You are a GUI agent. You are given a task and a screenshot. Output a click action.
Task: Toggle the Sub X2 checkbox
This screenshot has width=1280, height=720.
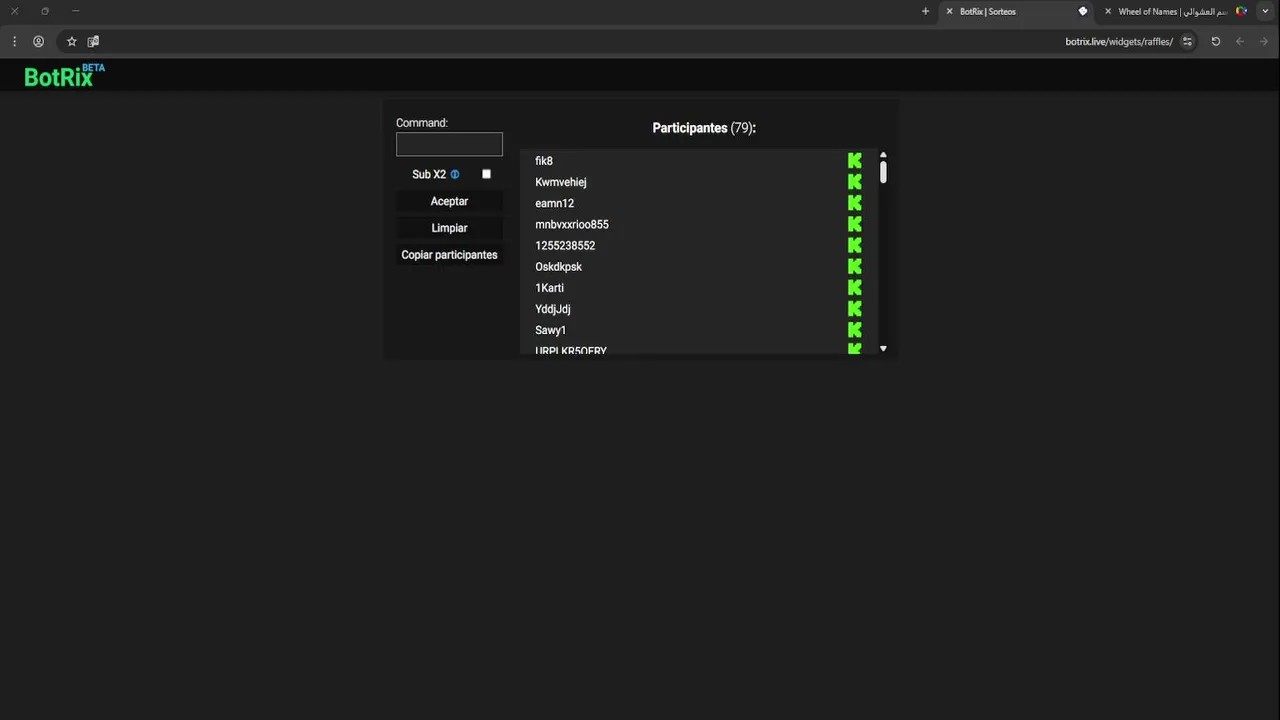point(486,174)
